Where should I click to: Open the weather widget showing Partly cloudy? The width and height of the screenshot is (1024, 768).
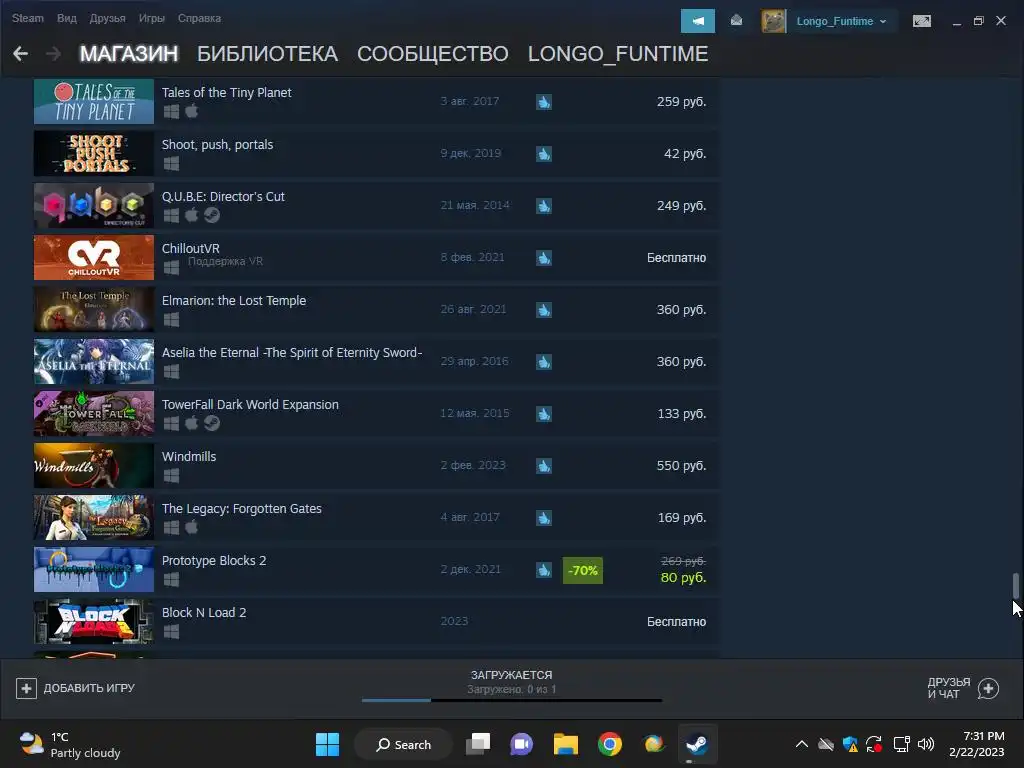(70, 744)
